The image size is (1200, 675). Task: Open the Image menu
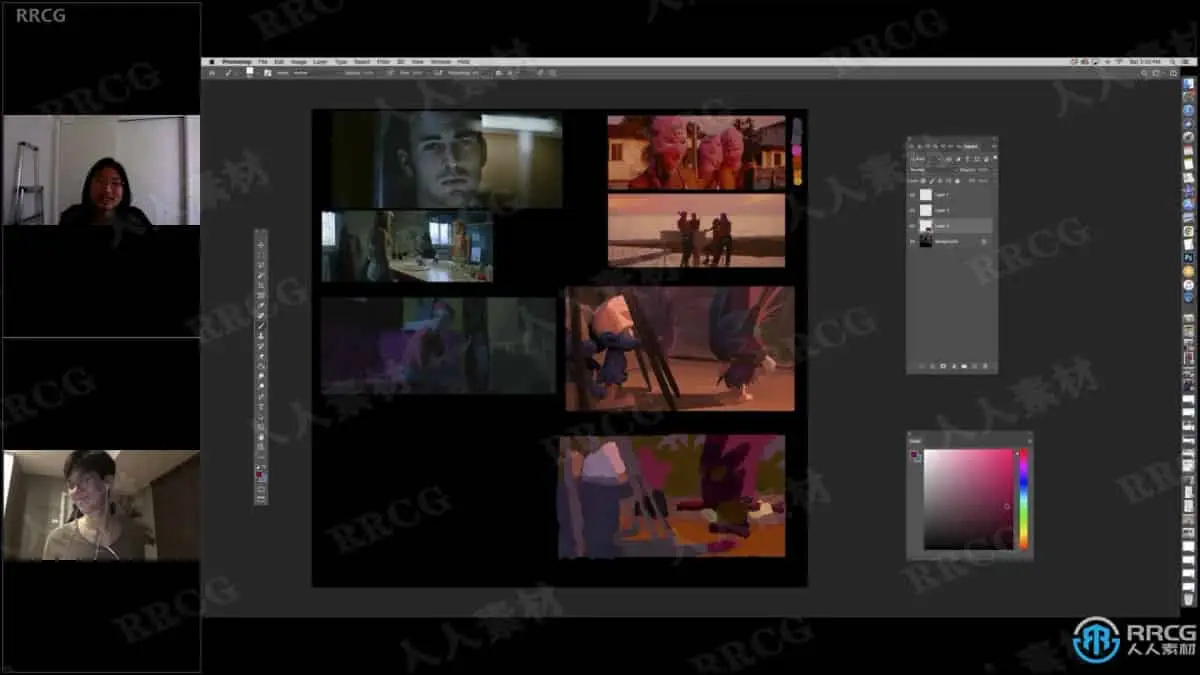(299, 62)
